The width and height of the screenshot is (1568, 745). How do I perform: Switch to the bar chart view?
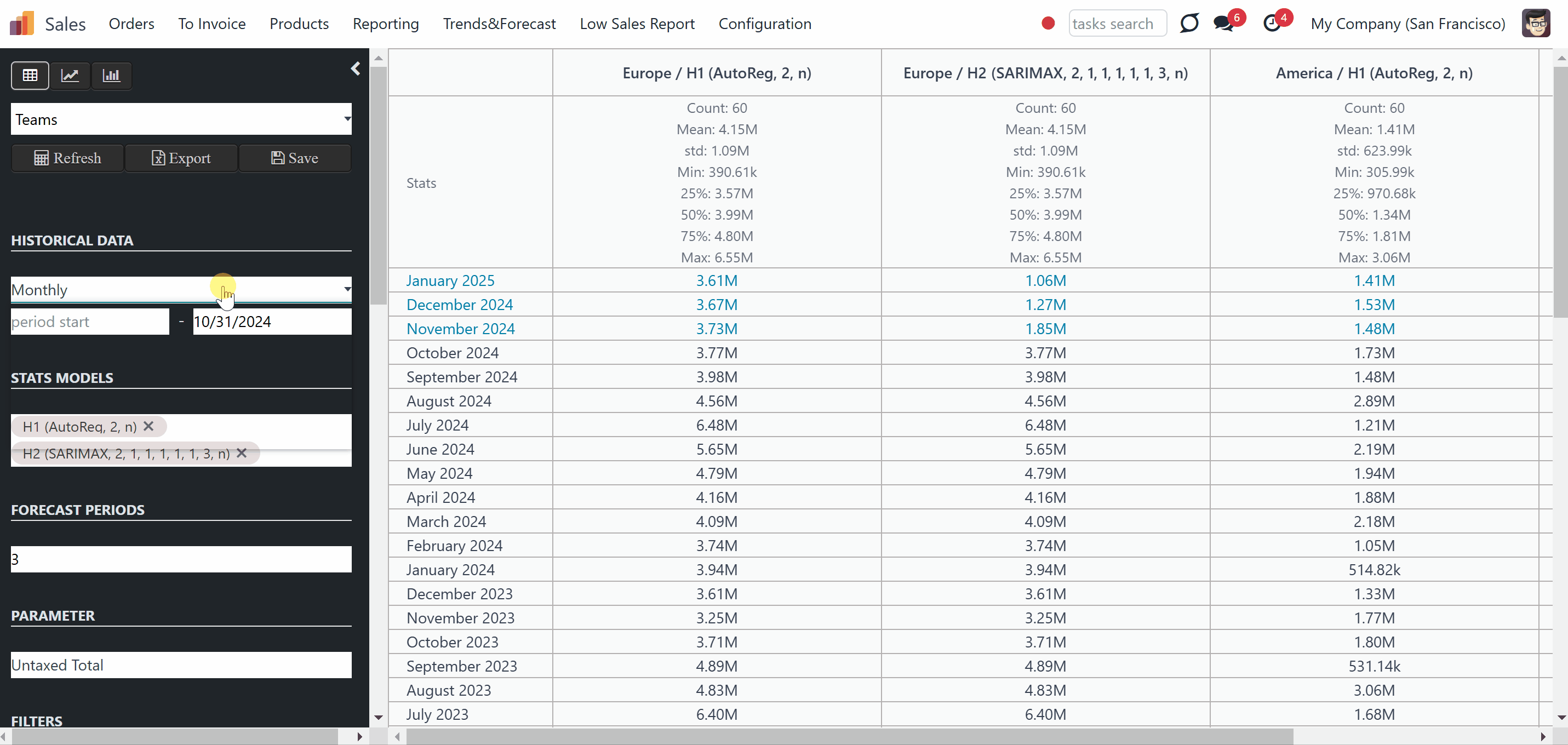[x=111, y=76]
